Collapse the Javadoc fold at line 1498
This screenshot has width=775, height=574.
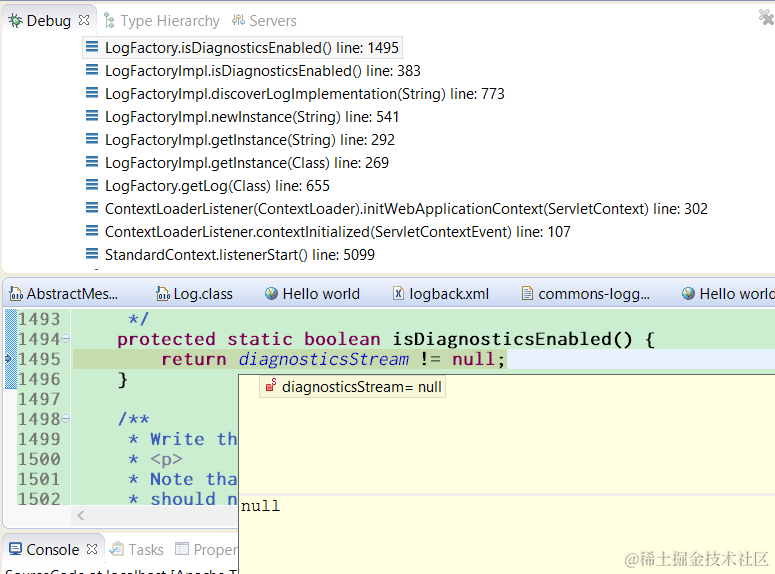tap(66, 419)
